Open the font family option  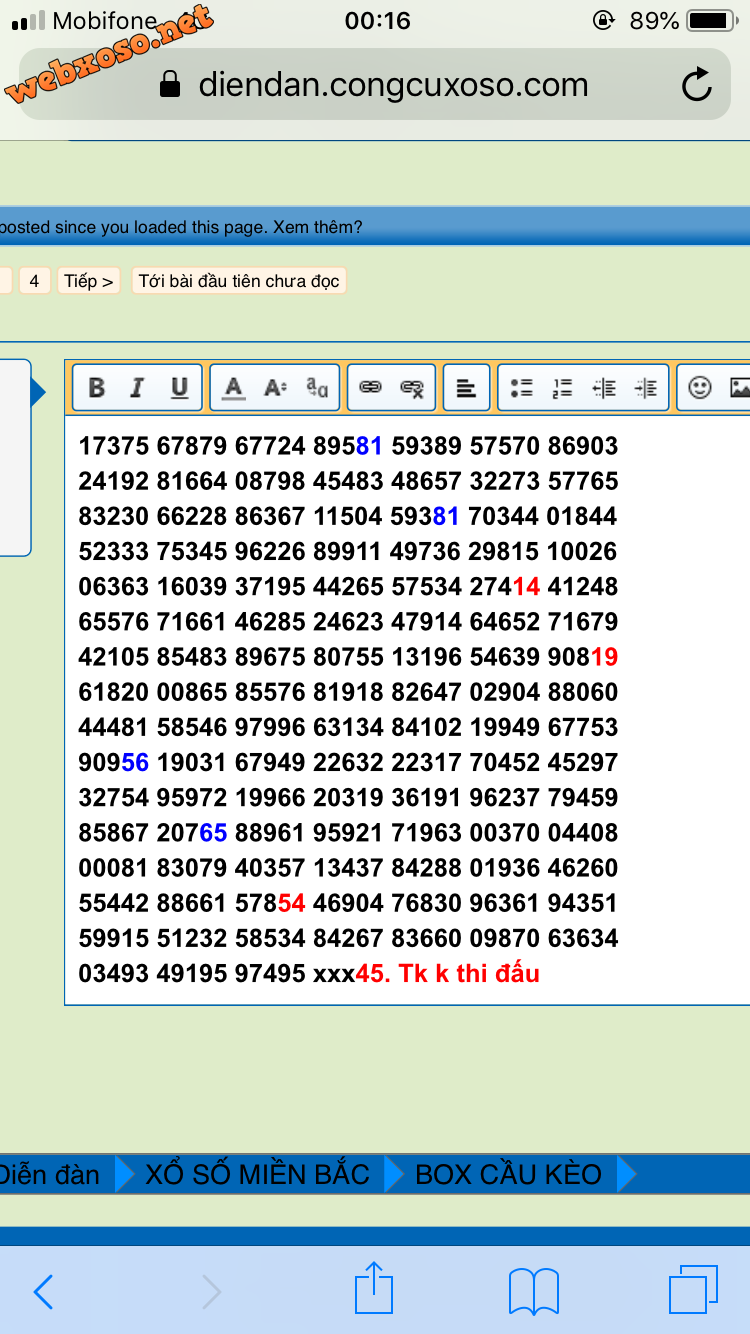coord(317,388)
